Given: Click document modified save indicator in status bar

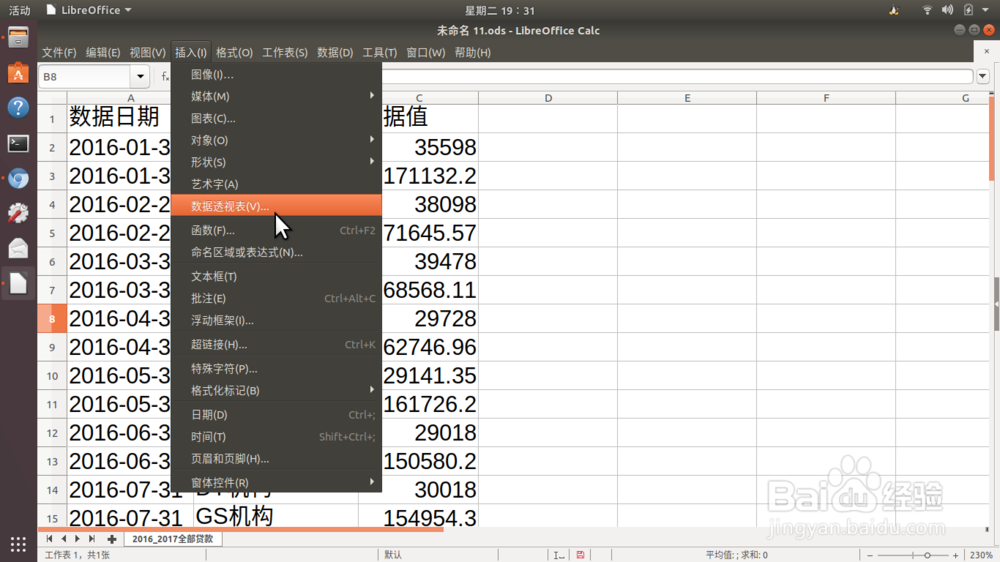Looking at the screenshot, I should pyautogui.click(x=580, y=555).
